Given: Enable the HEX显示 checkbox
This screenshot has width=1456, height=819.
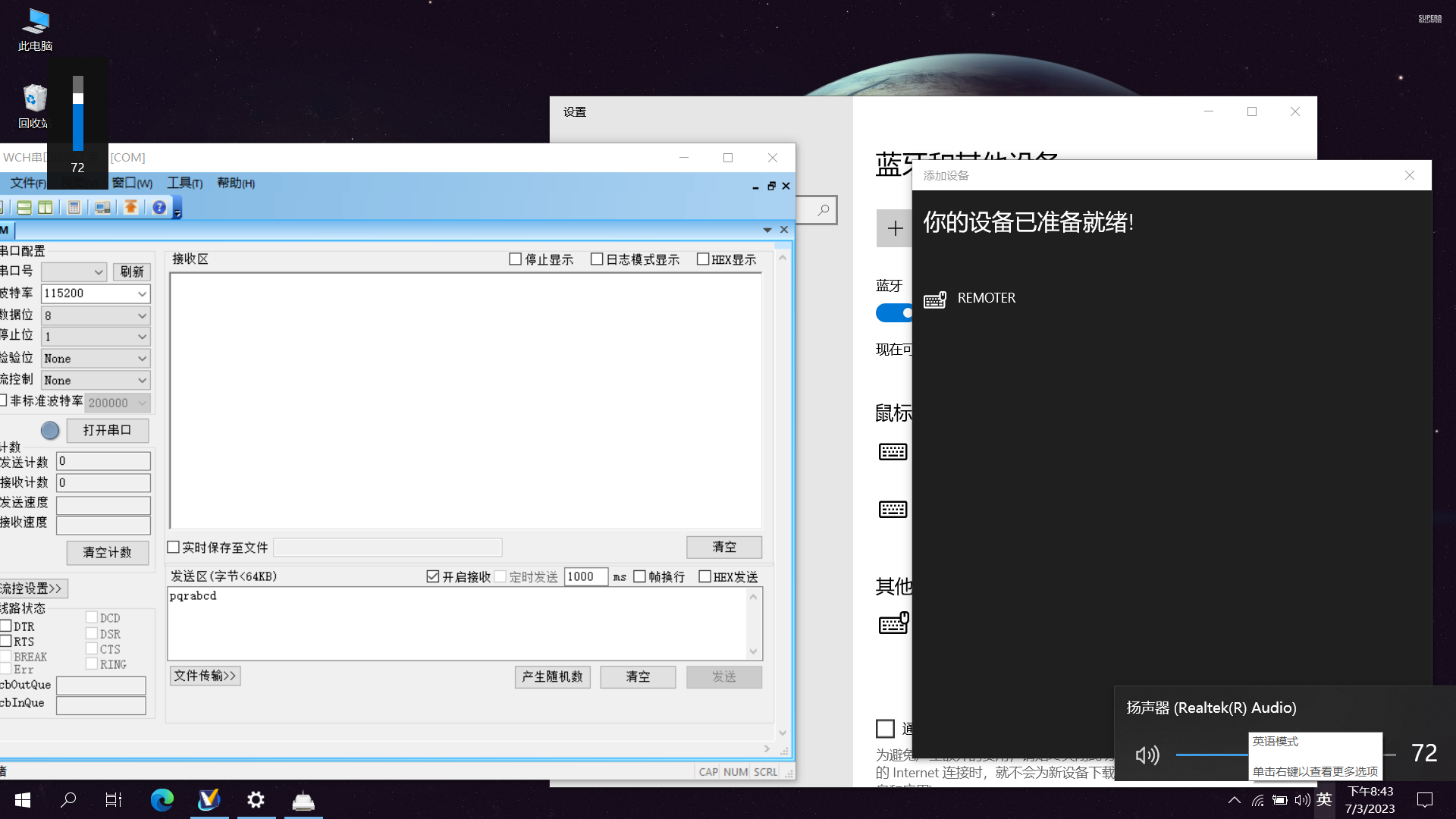Looking at the screenshot, I should (703, 259).
